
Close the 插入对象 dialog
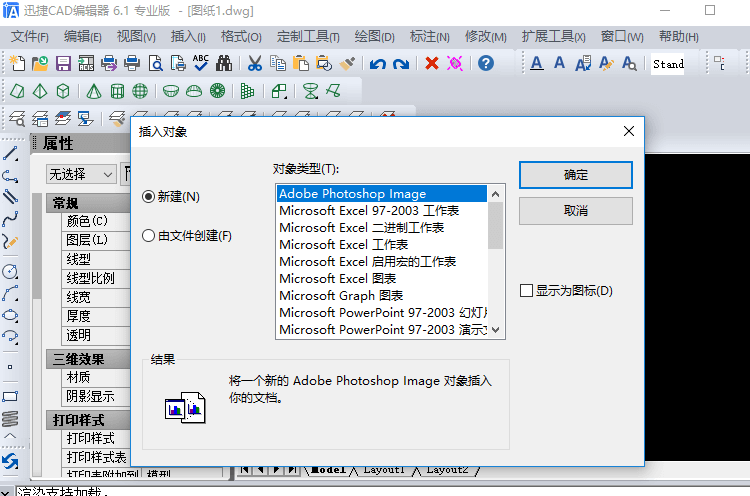tap(629, 131)
